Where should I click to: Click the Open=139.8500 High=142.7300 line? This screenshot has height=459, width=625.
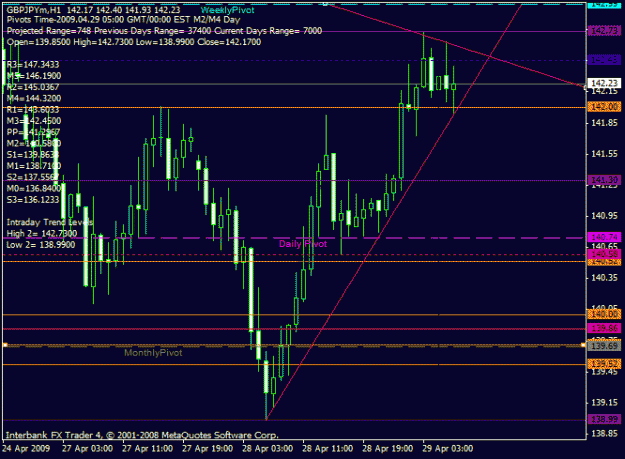(x=134, y=42)
